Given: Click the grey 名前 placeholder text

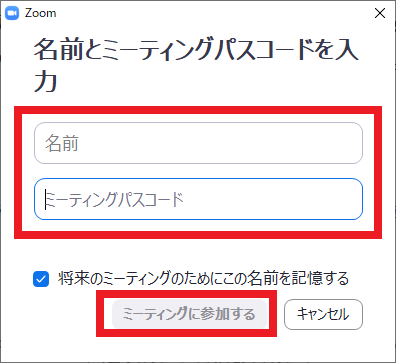Looking at the screenshot, I should [62, 143].
